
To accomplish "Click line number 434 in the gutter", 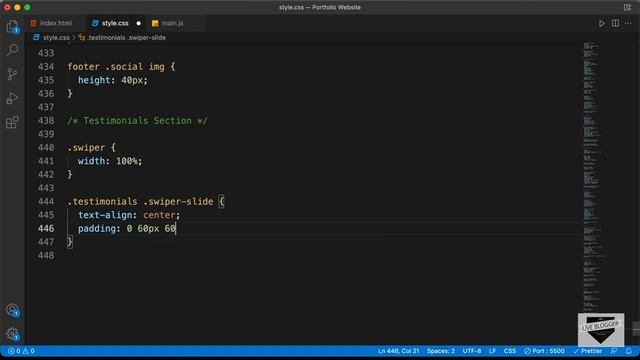I will tap(46, 67).
